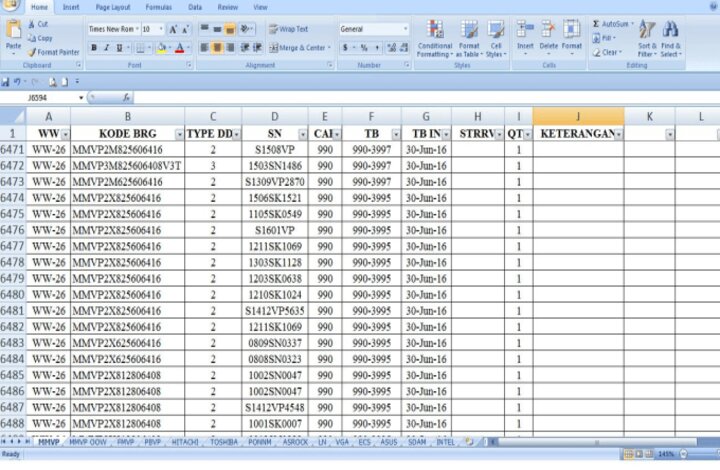The image size is (720, 470).
Task: Click the Merge & Center button
Action: (298, 47)
